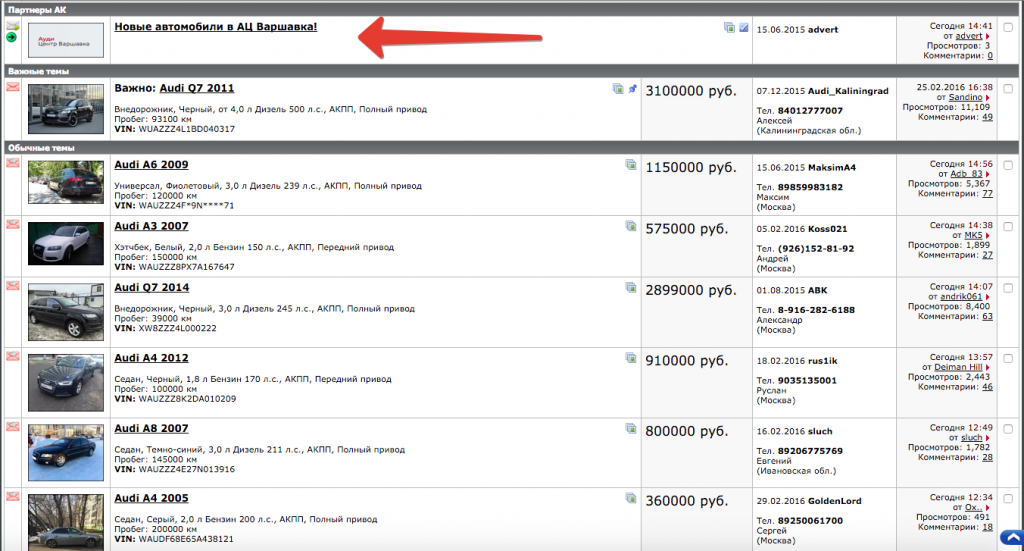Click the envelope icon beside Audi A4 2005
The image size is (1024, 551).
12,496
